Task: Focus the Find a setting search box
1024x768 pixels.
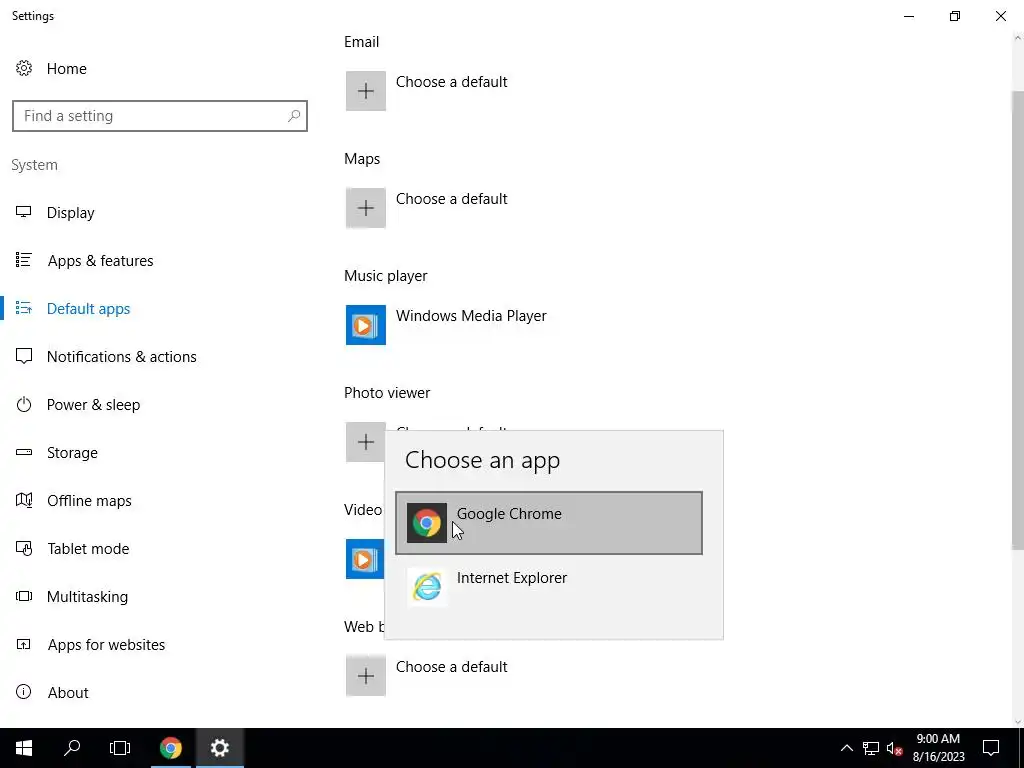Action: pos(160,116)
